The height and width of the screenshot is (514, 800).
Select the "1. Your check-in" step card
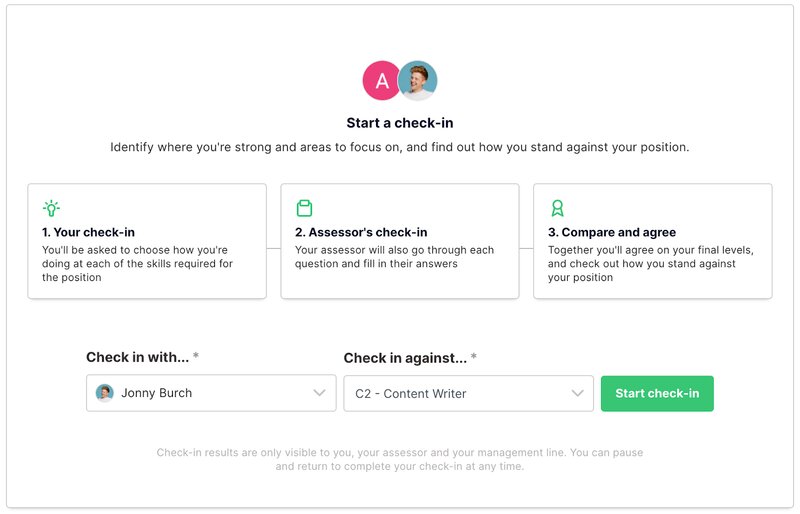[147, 241]
